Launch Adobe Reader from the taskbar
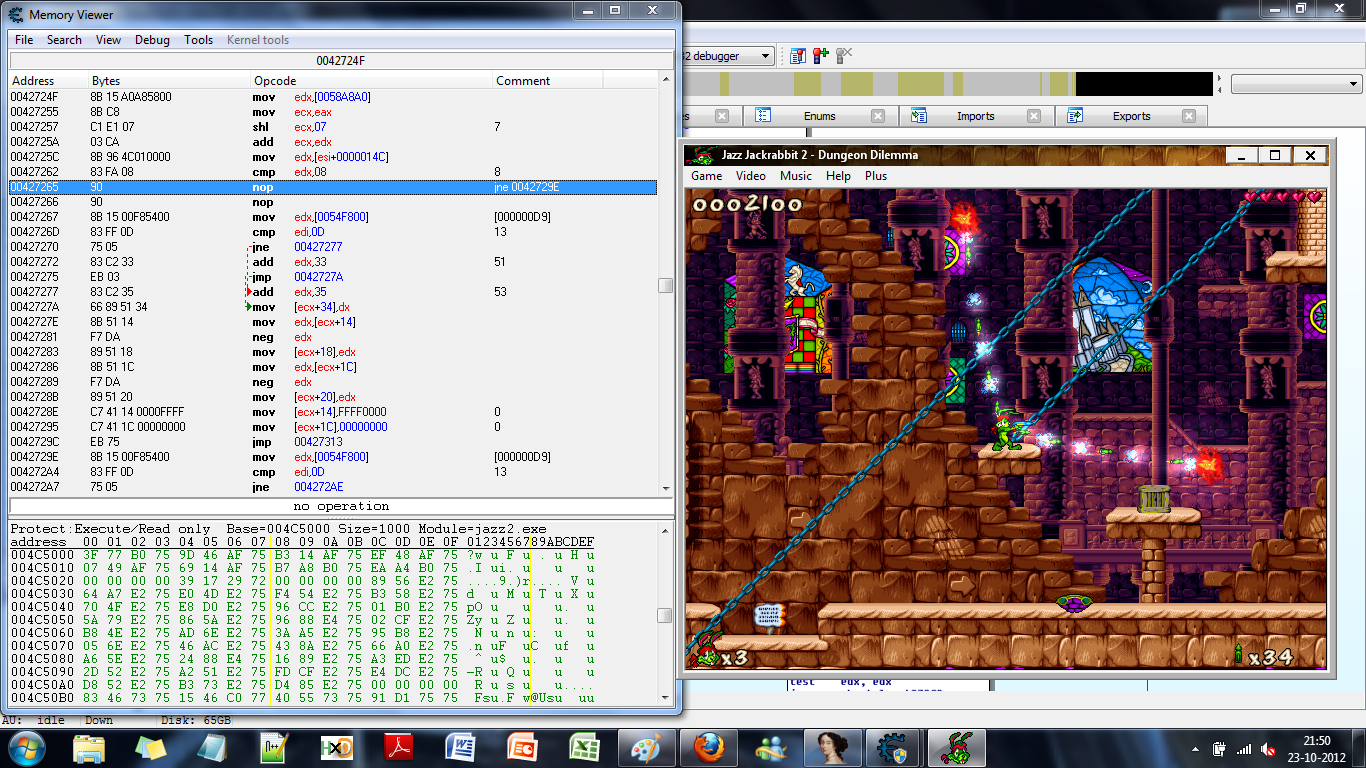The image size is (1366, 768). coord(398,748)
